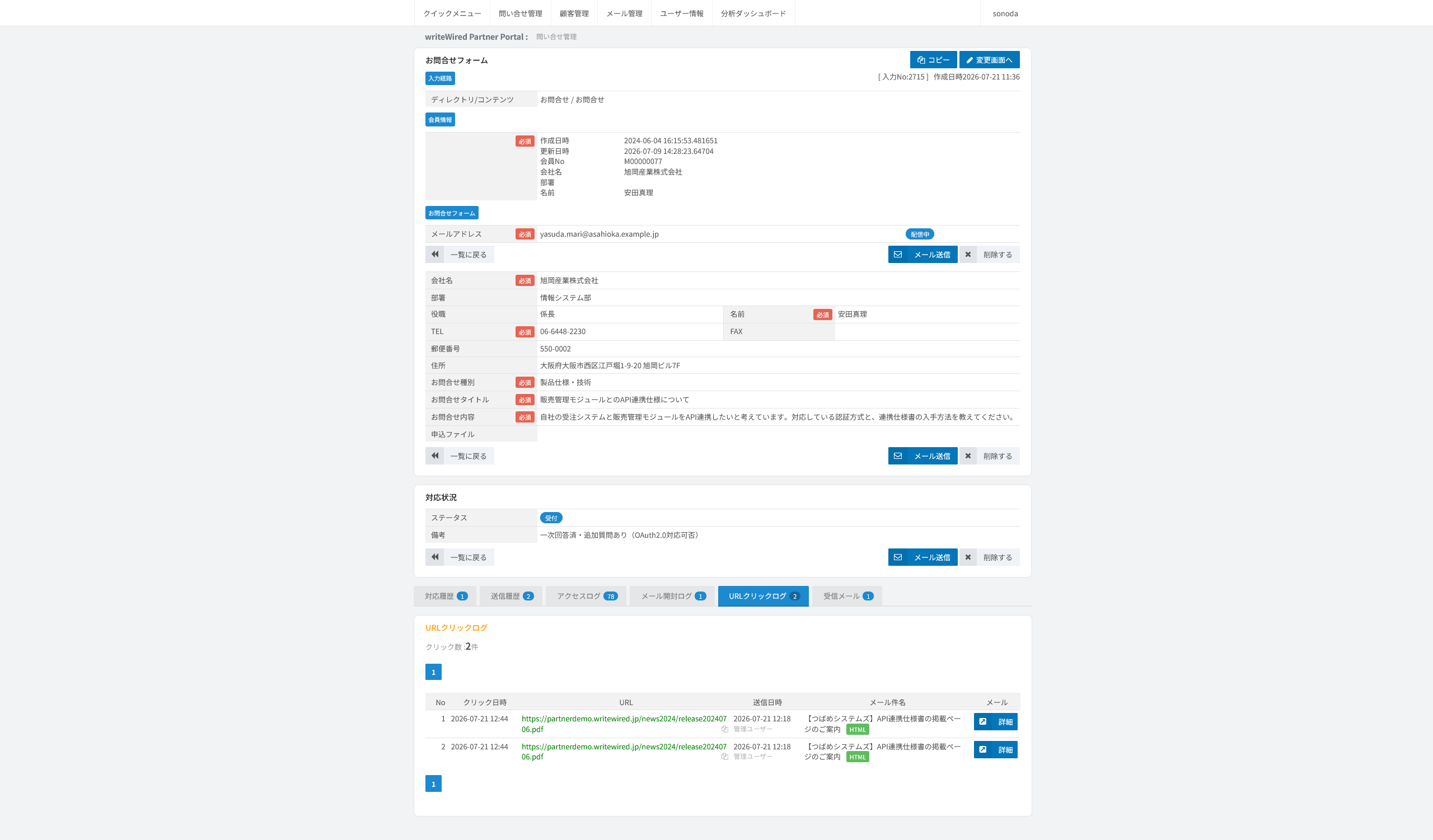Open the first release202407 pdf link
This screenshot has height=840, width=1433.
coord(624,724)
